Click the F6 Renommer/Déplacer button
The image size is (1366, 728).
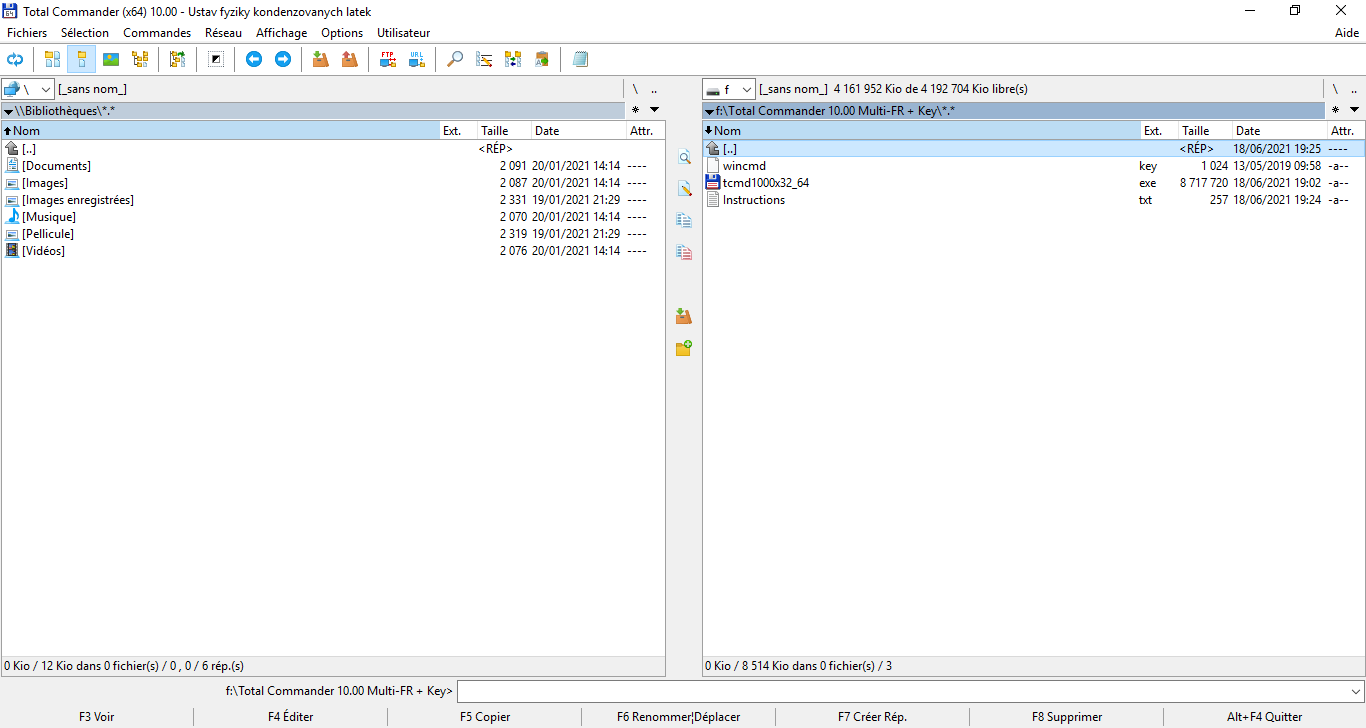coord(679,717)
